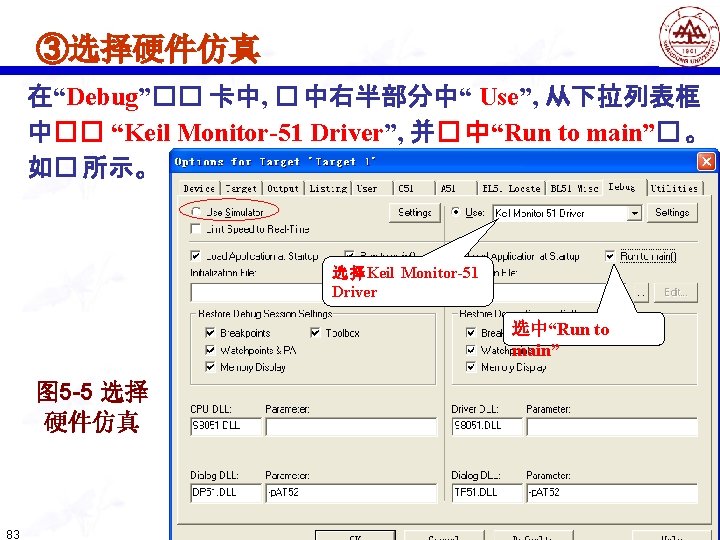Open the C51 tab

point(406,188)
